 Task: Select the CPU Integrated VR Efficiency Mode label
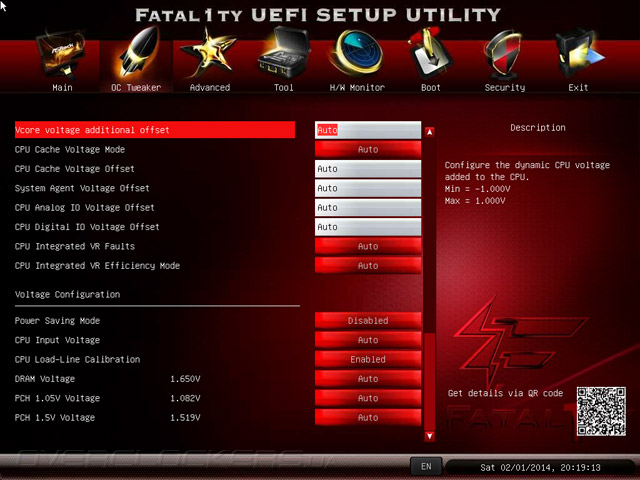click(x=97, y=266)
